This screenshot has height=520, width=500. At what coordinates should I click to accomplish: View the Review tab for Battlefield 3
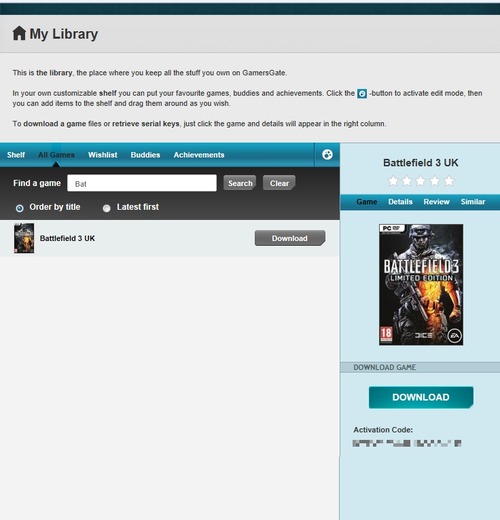tap(436, 202)
